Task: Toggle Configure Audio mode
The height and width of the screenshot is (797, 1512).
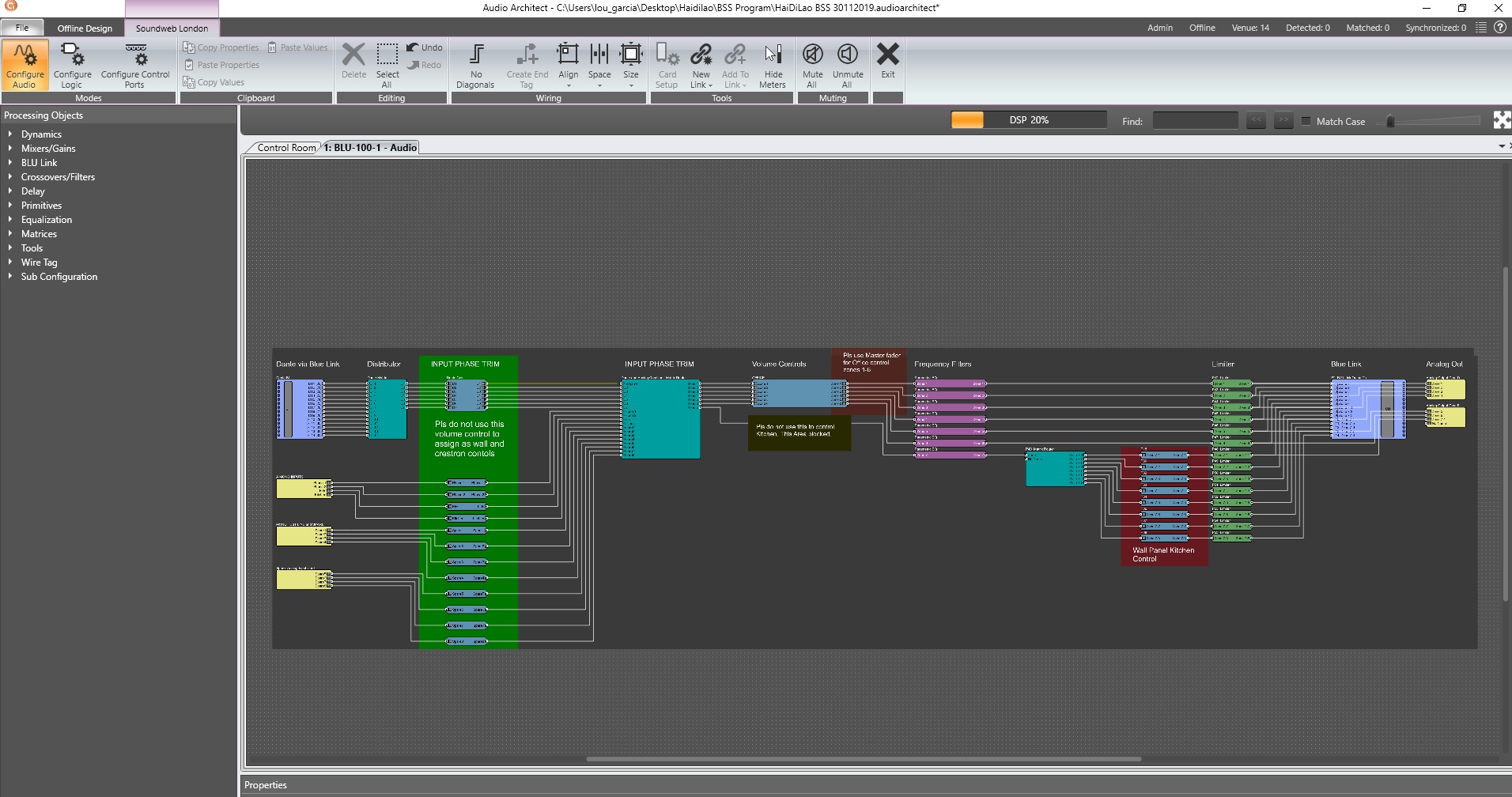Action: tap(25, 65)
